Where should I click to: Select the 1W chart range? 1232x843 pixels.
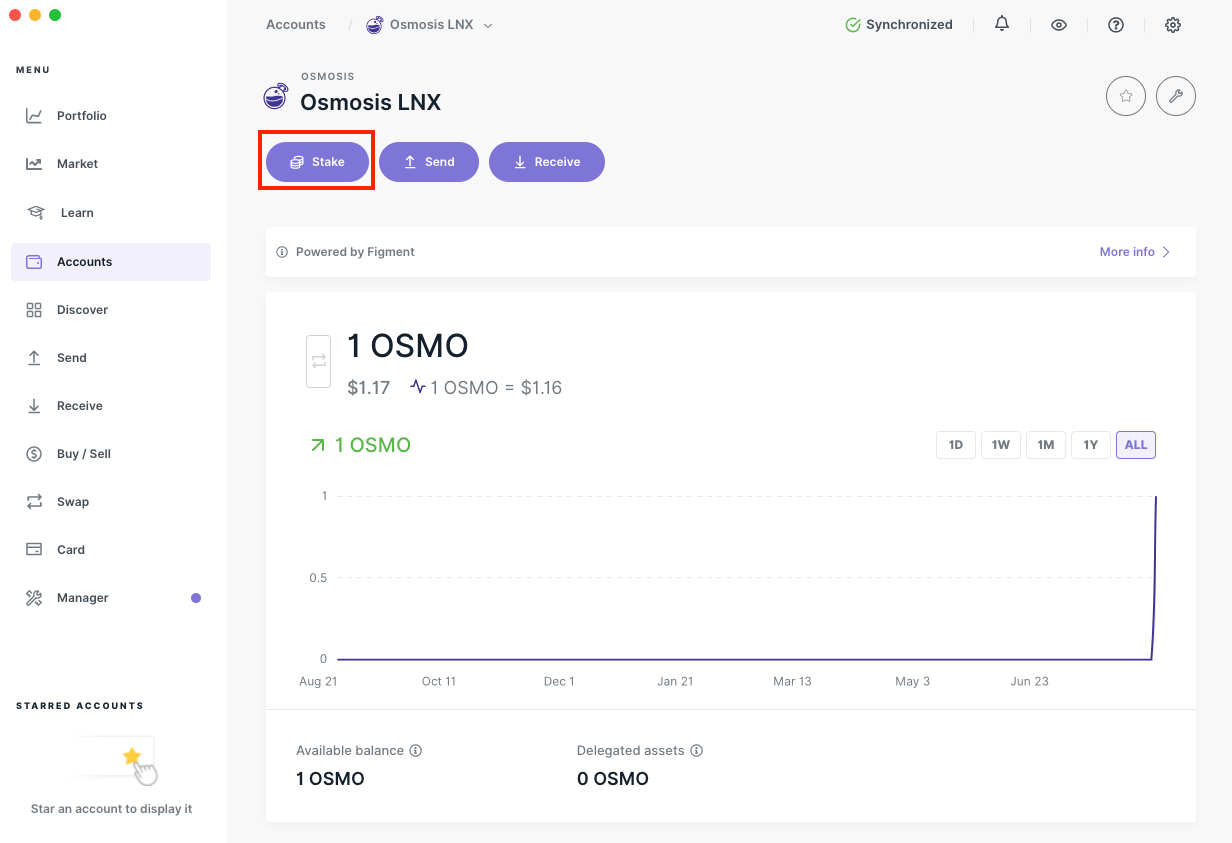pos(1001,445)
